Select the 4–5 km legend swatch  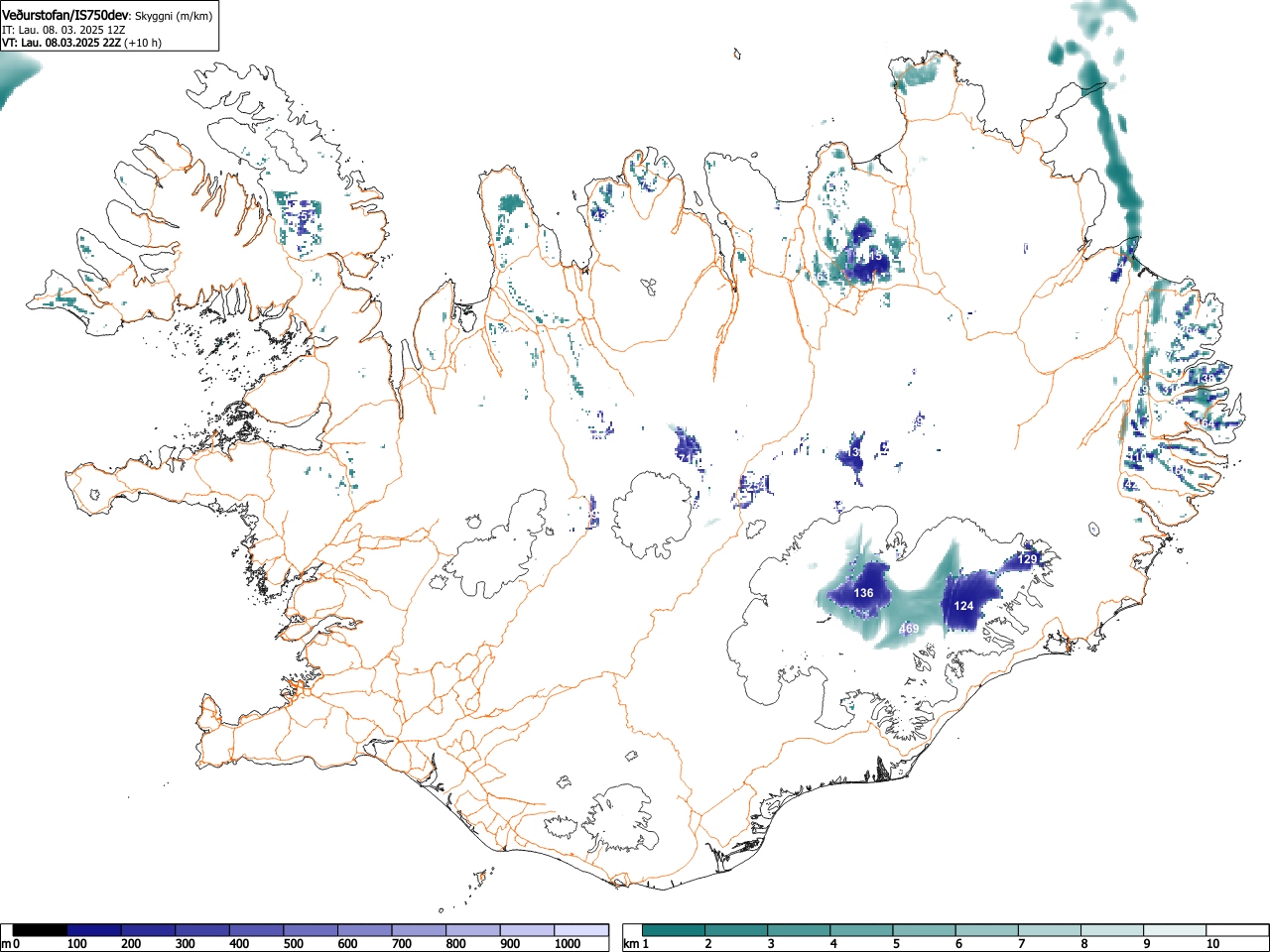point(861,930)
